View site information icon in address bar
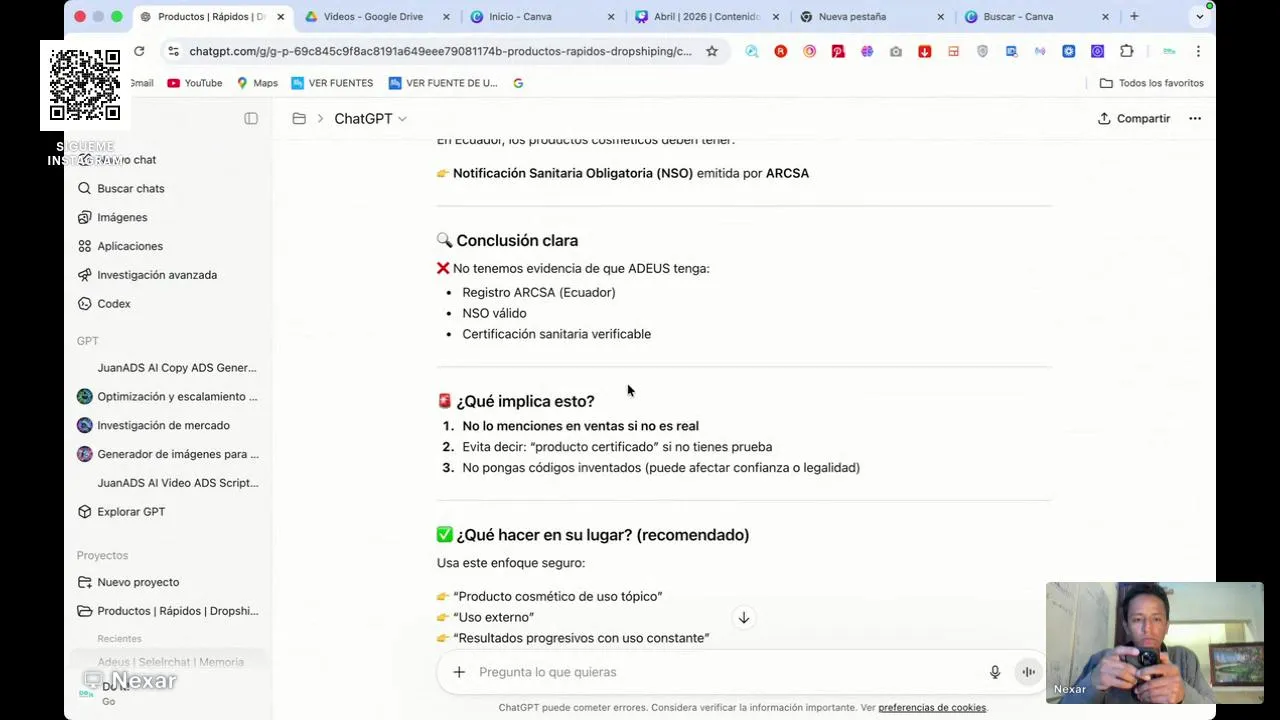1280x720 pixels. click(173, 51)
